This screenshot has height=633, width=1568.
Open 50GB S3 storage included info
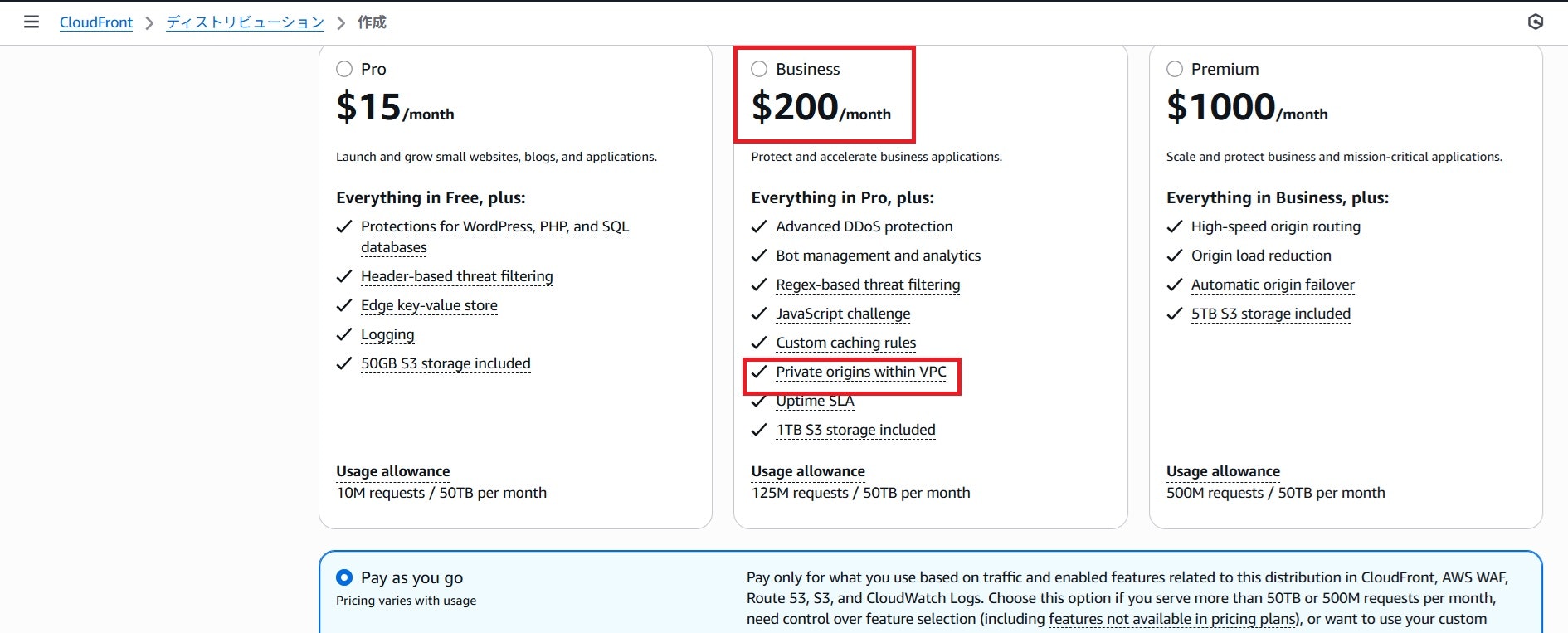(446, 363)
